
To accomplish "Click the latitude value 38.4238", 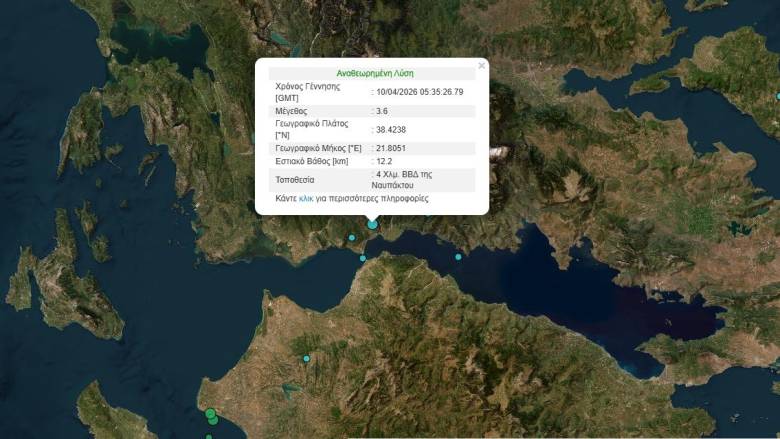I will tap(391, 130).
